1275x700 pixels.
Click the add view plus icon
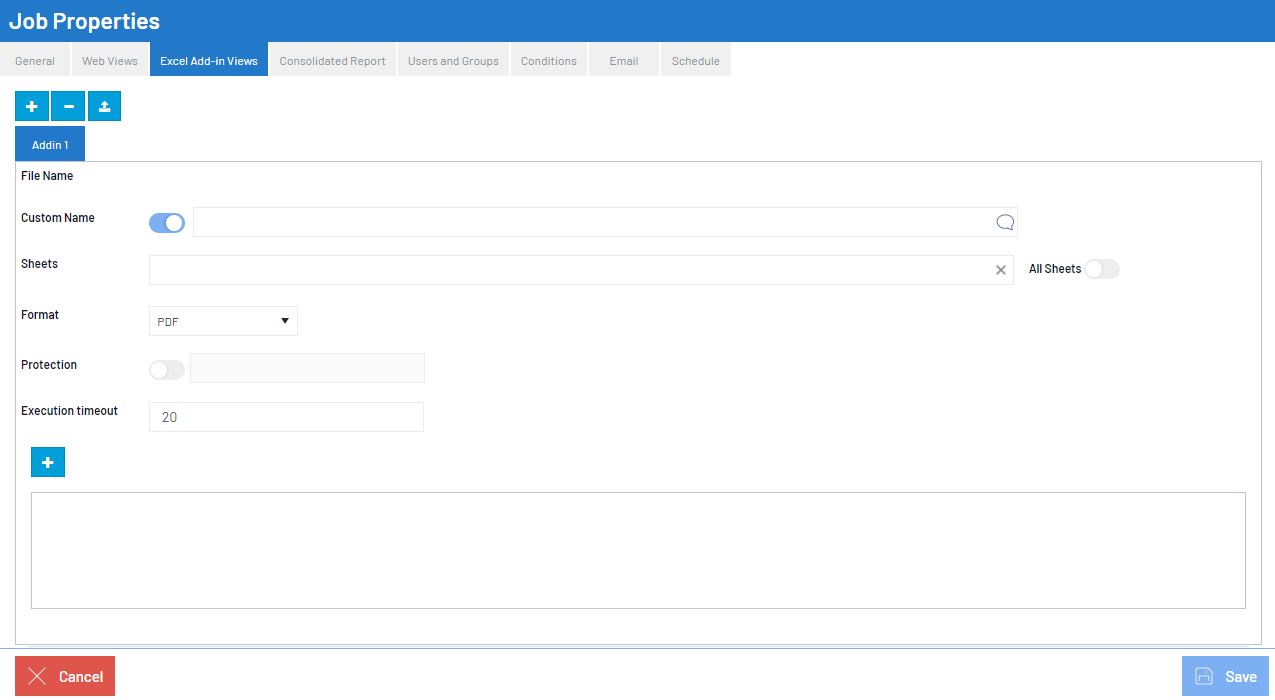(x=31, y=106)
